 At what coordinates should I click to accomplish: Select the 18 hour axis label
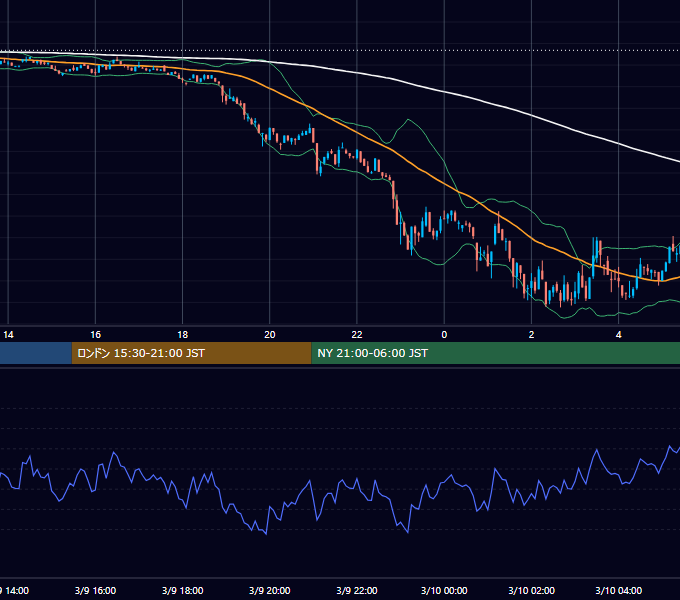pyautogui.click(x=183, y=335)
